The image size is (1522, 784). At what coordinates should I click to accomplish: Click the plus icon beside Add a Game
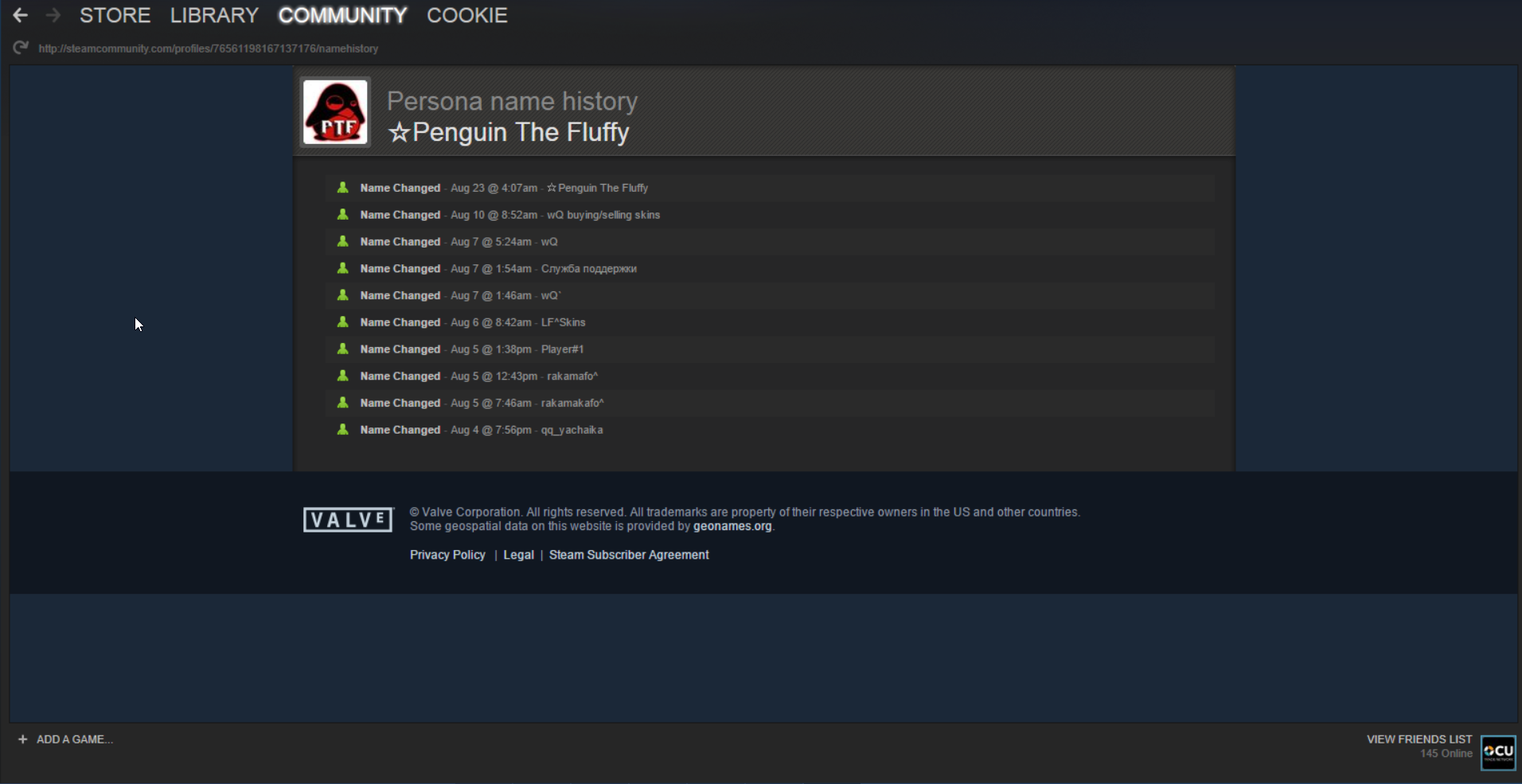[22, 739]
